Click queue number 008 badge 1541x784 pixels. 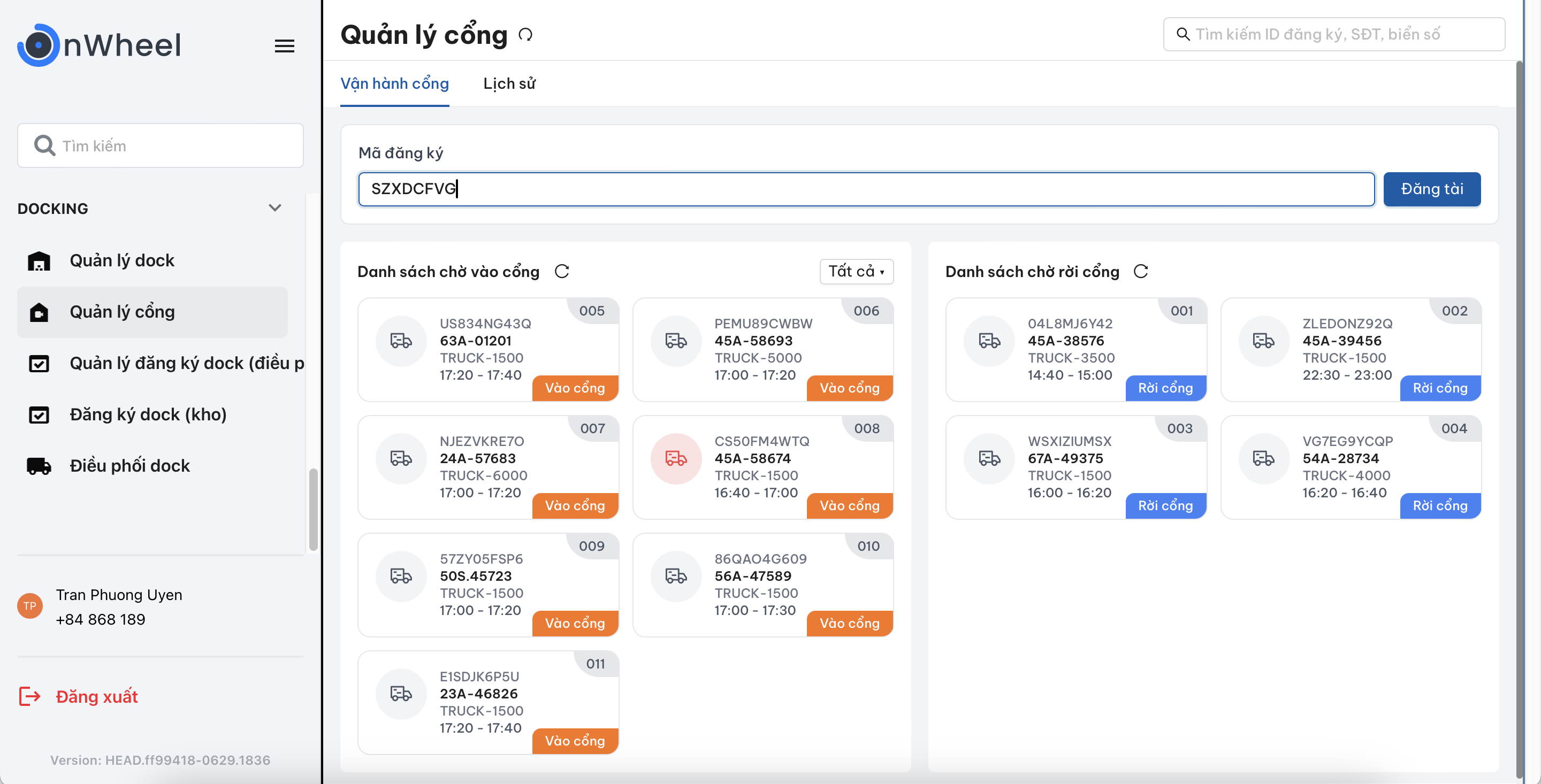tap(867, 429)
